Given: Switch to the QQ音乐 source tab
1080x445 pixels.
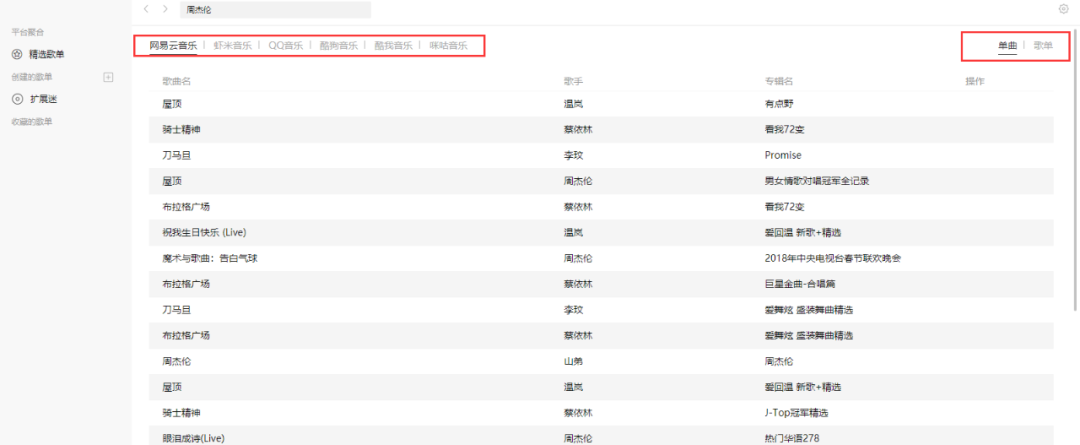Looking at the screenshot, I should tap(288, 46).
